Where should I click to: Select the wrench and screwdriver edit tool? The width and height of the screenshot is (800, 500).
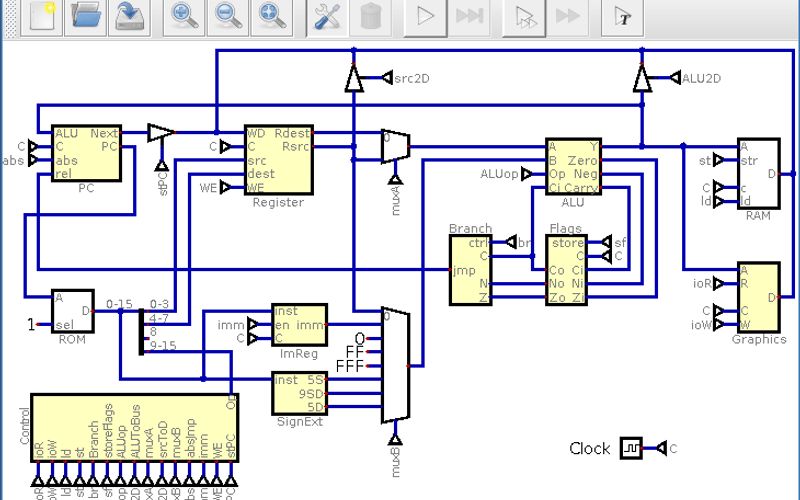326,16
